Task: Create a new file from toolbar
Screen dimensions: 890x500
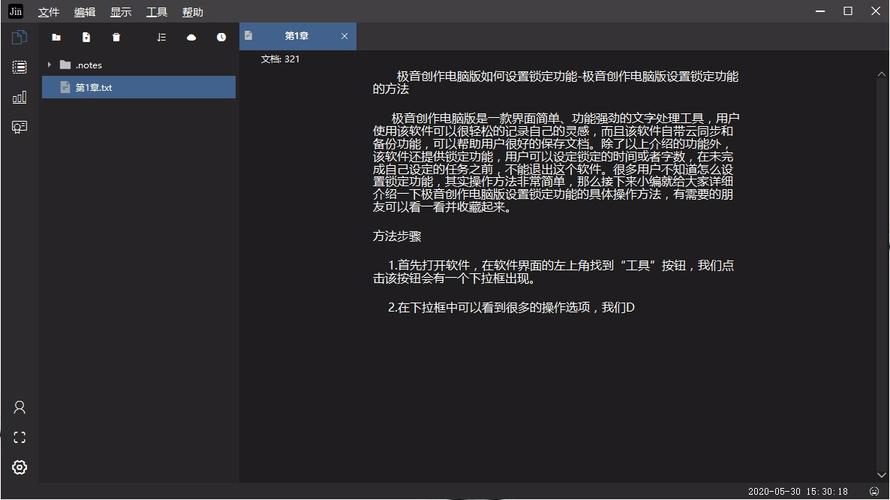Action: (x=86, y=37)
